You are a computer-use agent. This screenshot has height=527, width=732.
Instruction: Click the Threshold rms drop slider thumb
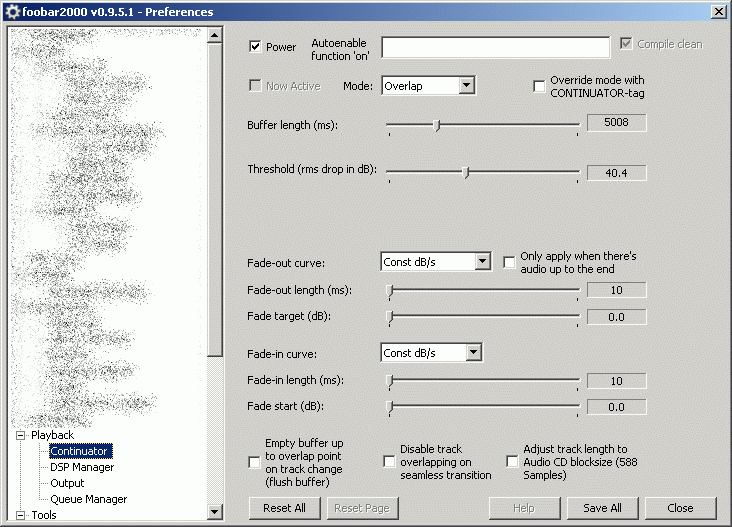[465, 172]
